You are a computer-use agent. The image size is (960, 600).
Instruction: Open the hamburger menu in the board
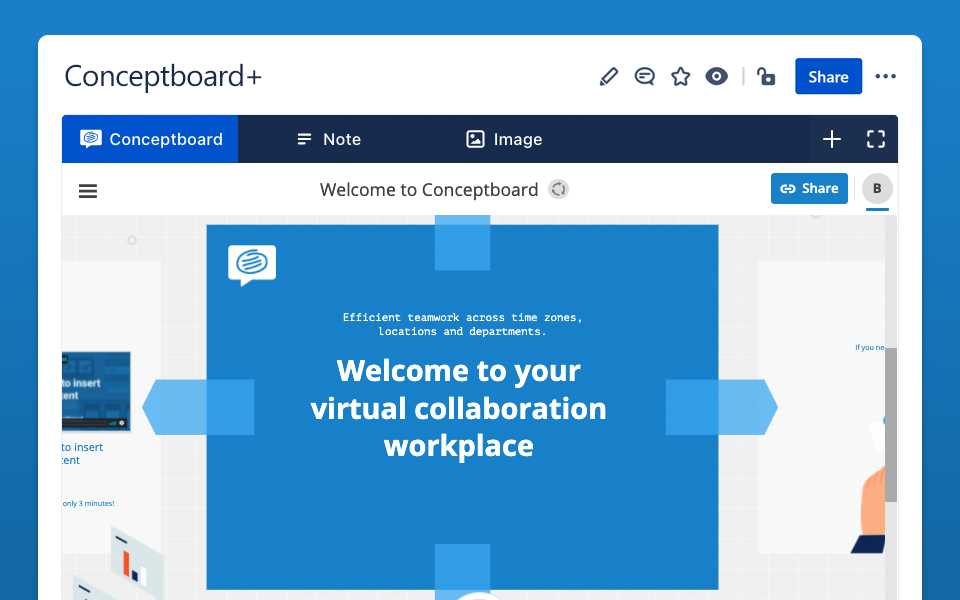[x=88, y=191]
